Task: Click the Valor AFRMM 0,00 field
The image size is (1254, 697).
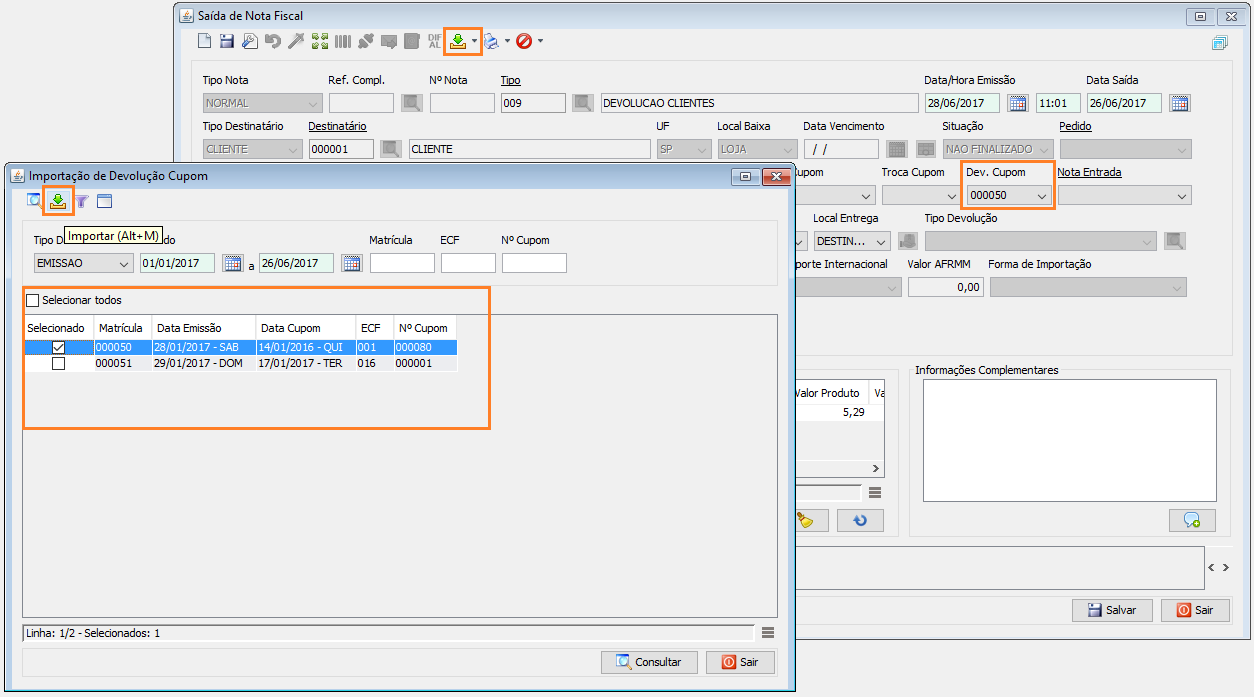Action: [945, 287]
